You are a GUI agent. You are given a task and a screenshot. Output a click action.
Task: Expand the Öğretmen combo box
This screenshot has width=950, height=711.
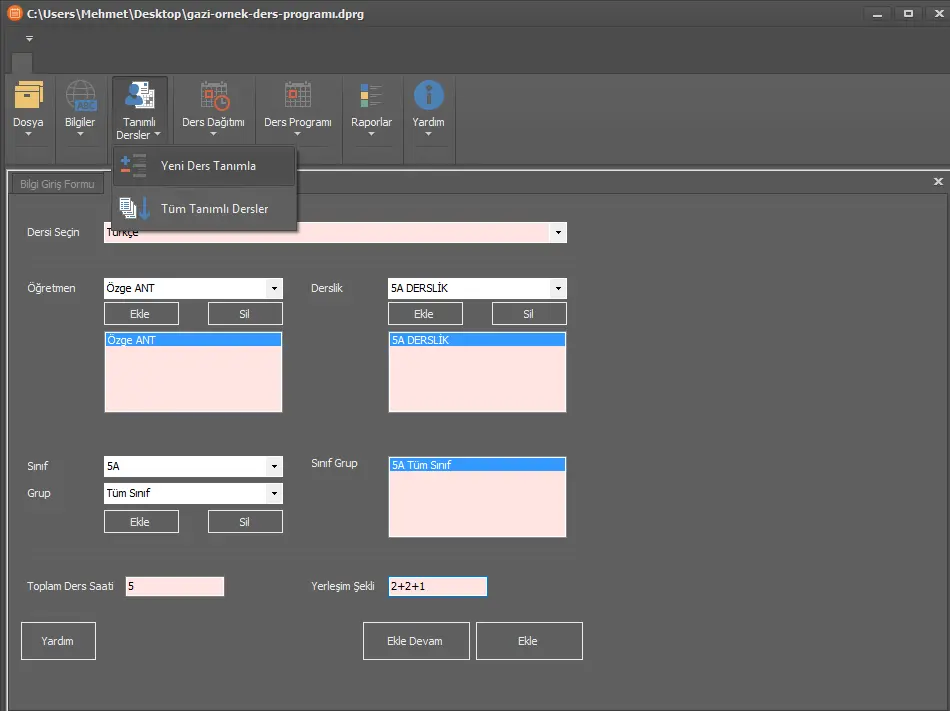[273, 289]
